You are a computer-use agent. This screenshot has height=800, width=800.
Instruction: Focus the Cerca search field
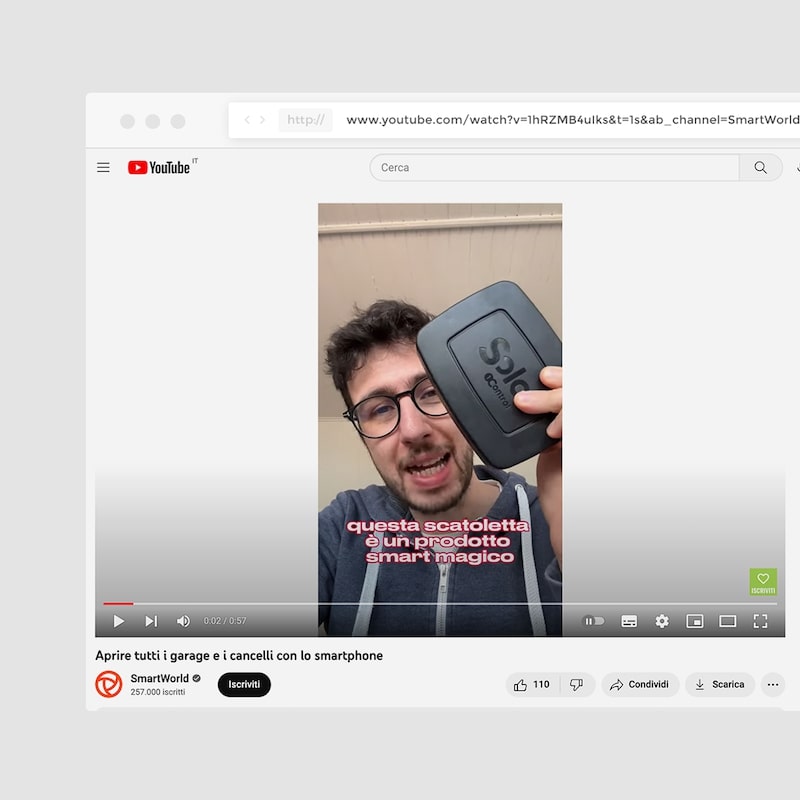coord(555,168)
